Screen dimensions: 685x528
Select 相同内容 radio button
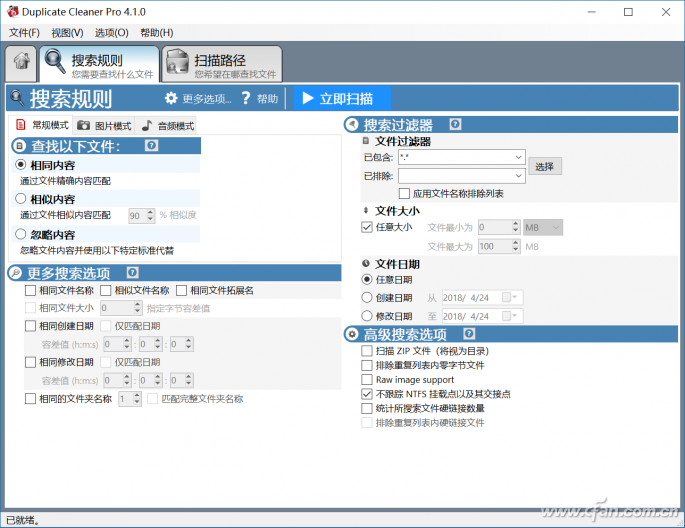(x=21, y=165)
